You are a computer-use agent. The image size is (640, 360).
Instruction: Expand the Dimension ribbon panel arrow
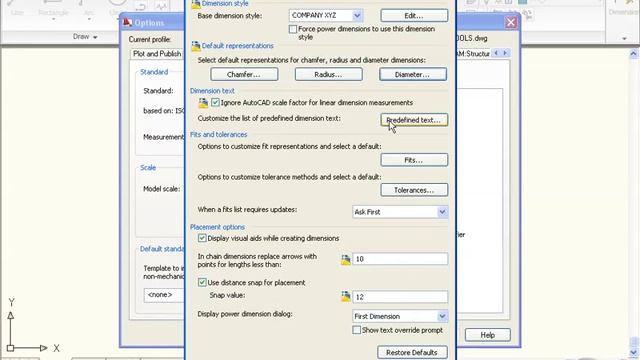click(x=624, y=38)
